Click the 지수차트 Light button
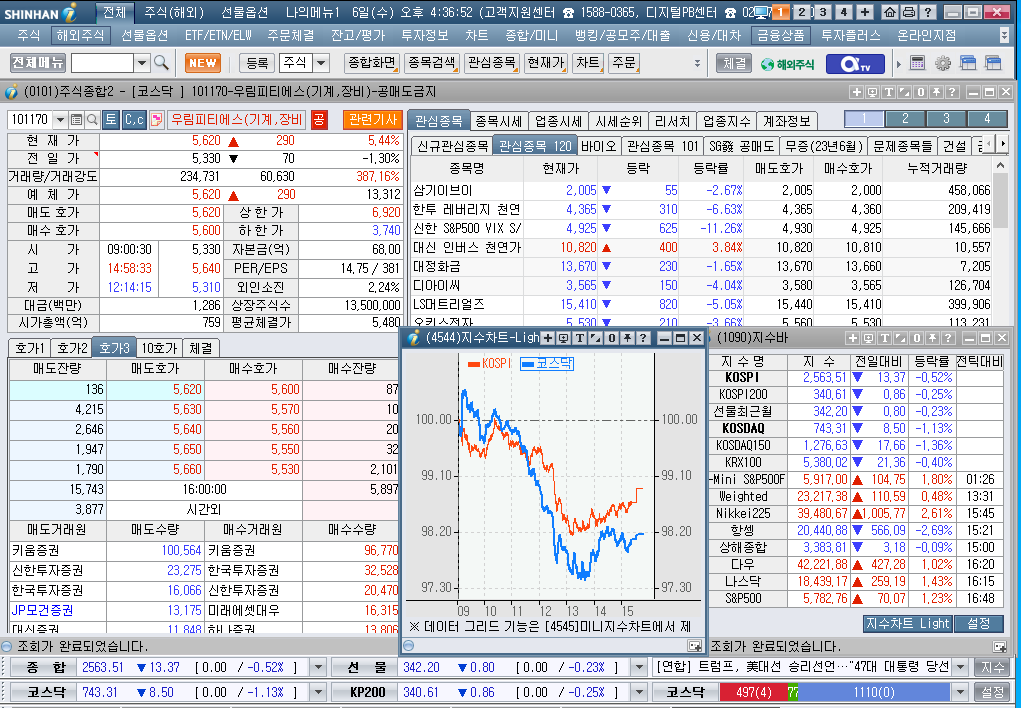The width and height of the screenshot is (1021, 708). 908,623
